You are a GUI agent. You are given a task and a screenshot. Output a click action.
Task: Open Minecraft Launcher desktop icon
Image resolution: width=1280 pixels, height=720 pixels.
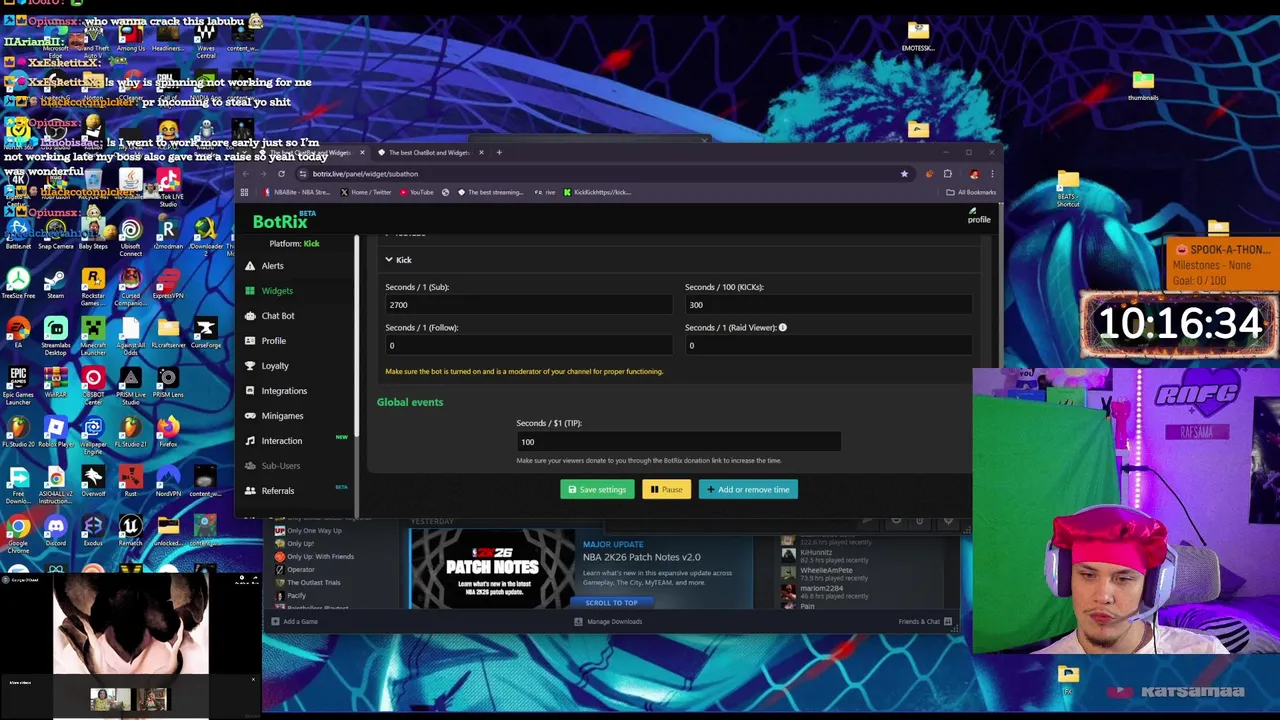[93, 337]
